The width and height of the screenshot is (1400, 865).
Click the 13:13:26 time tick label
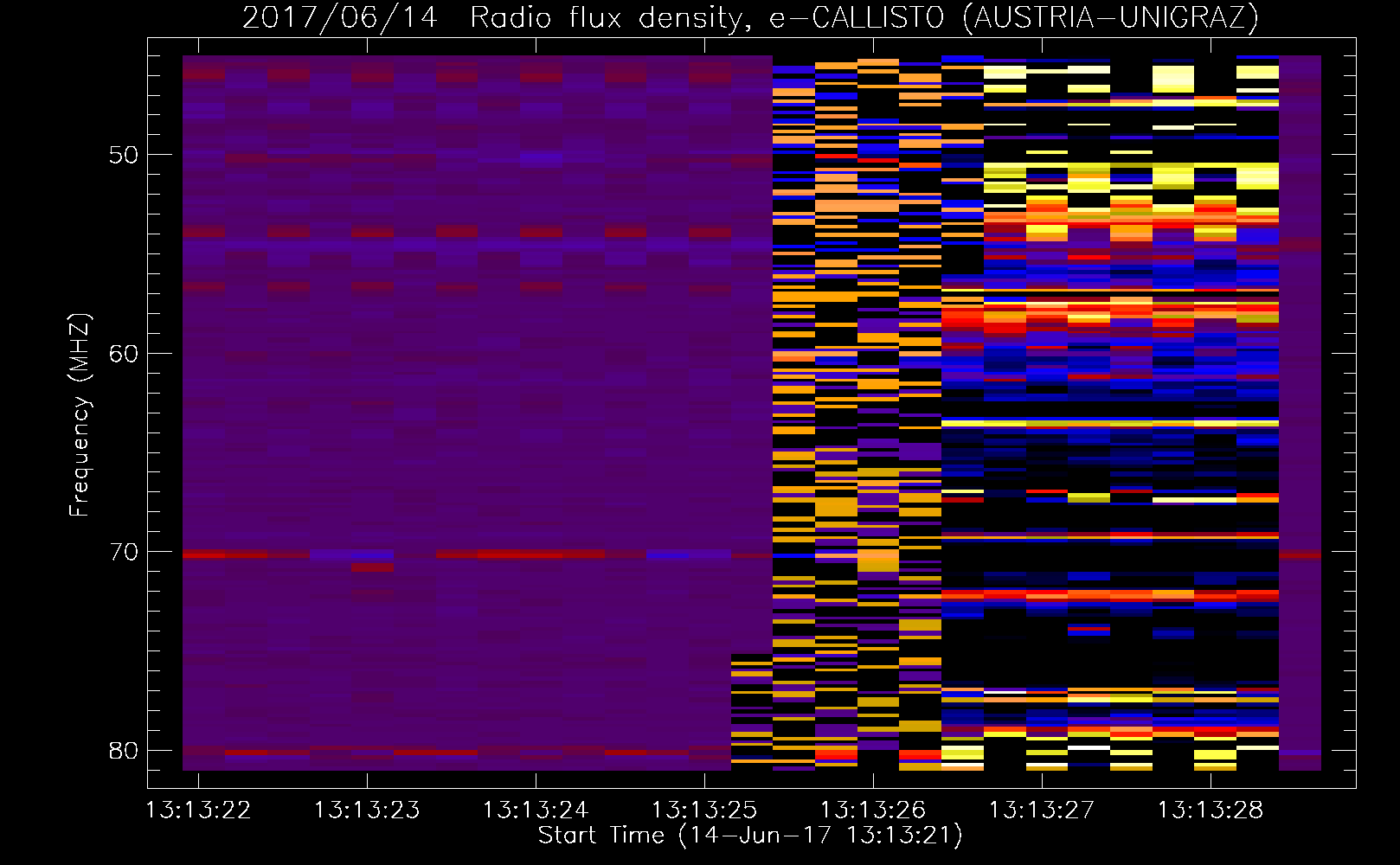pyautogui.click(x=873, y=811)
